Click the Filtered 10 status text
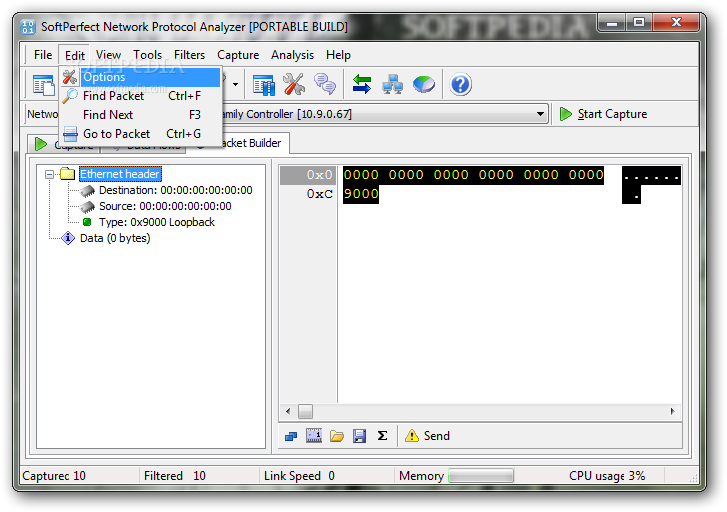The height and width of the screenshot is (512, 727). (175, 476)
